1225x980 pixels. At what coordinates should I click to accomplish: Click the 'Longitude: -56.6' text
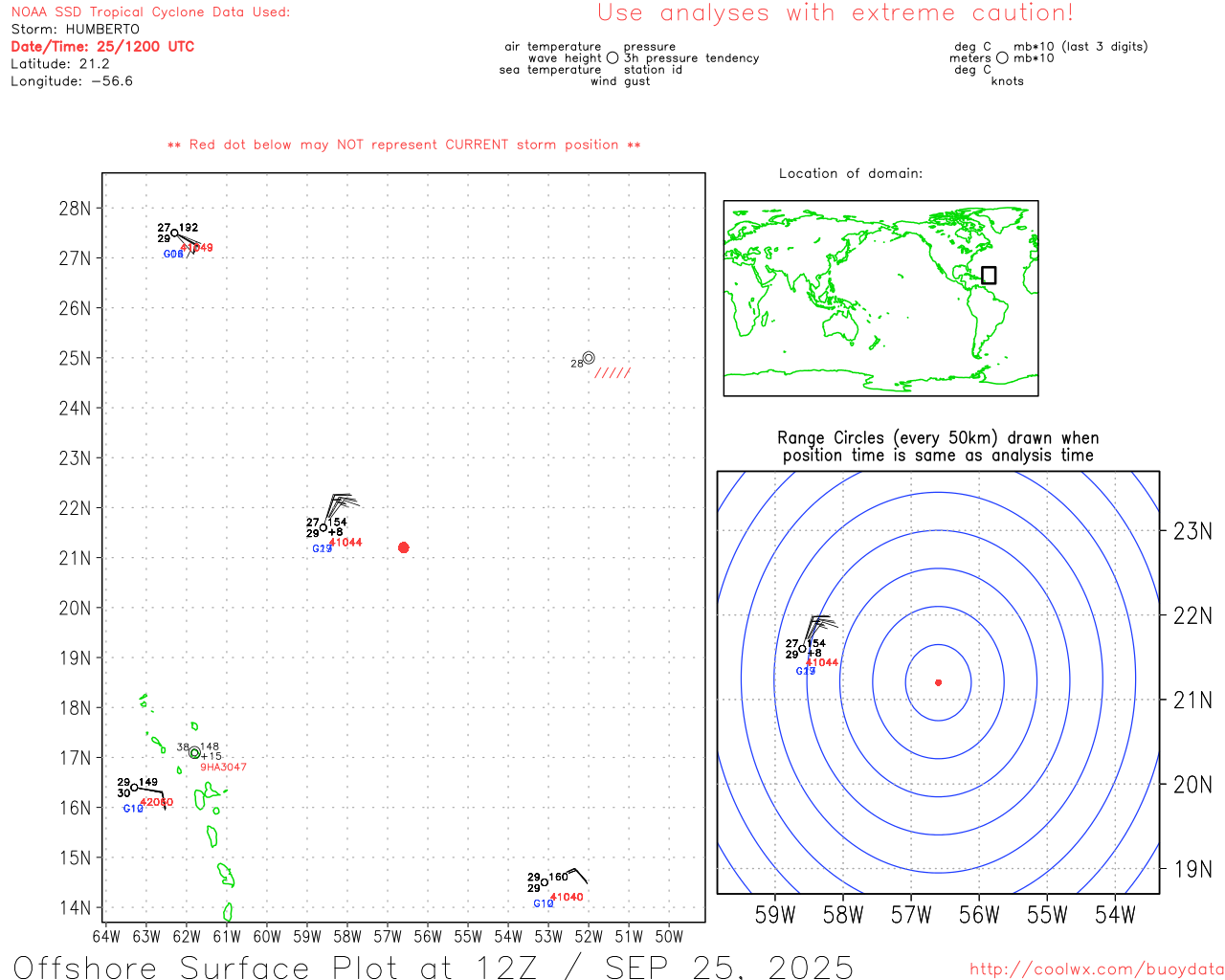point(72,81)
